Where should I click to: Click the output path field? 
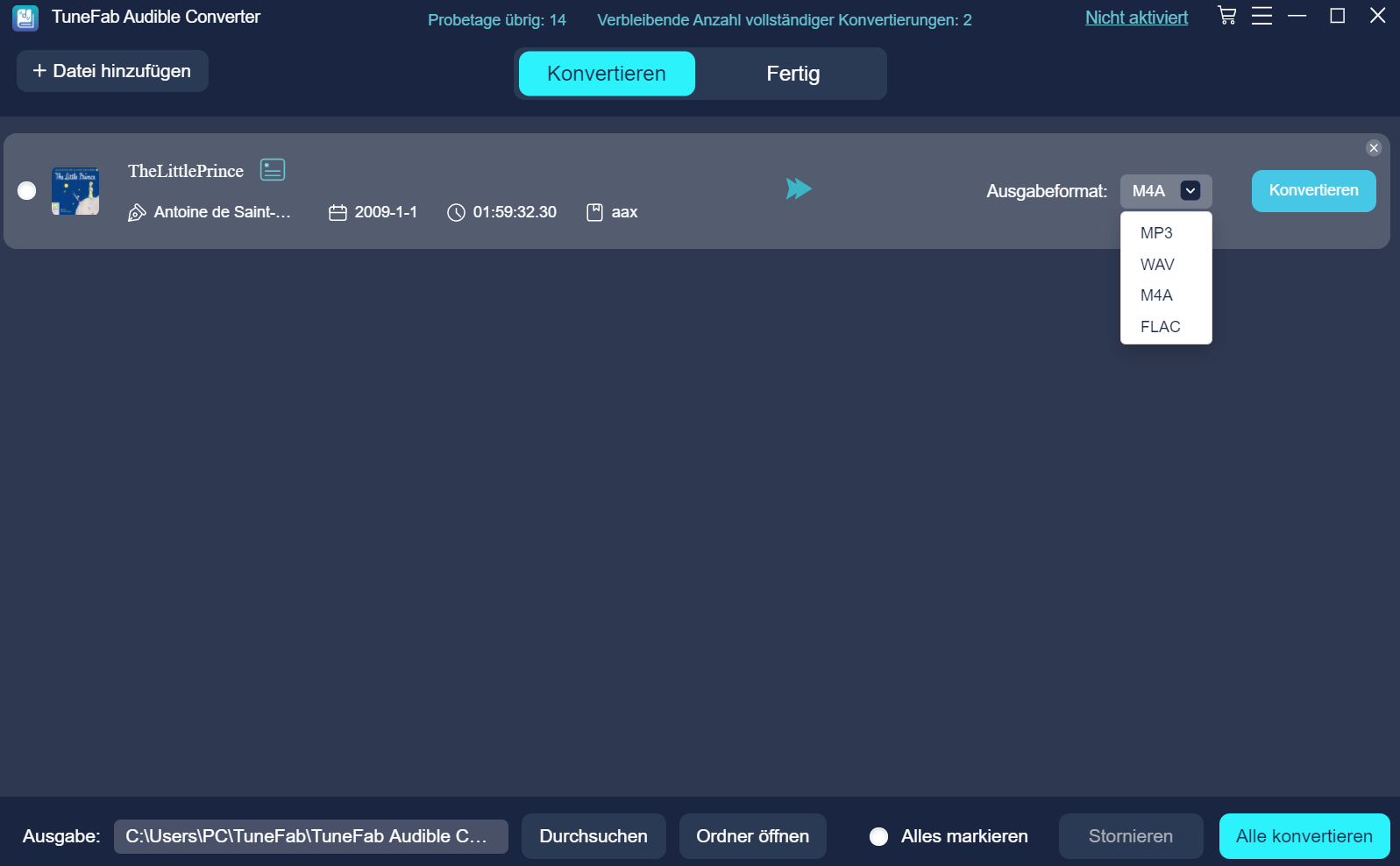tap(311, 836)
